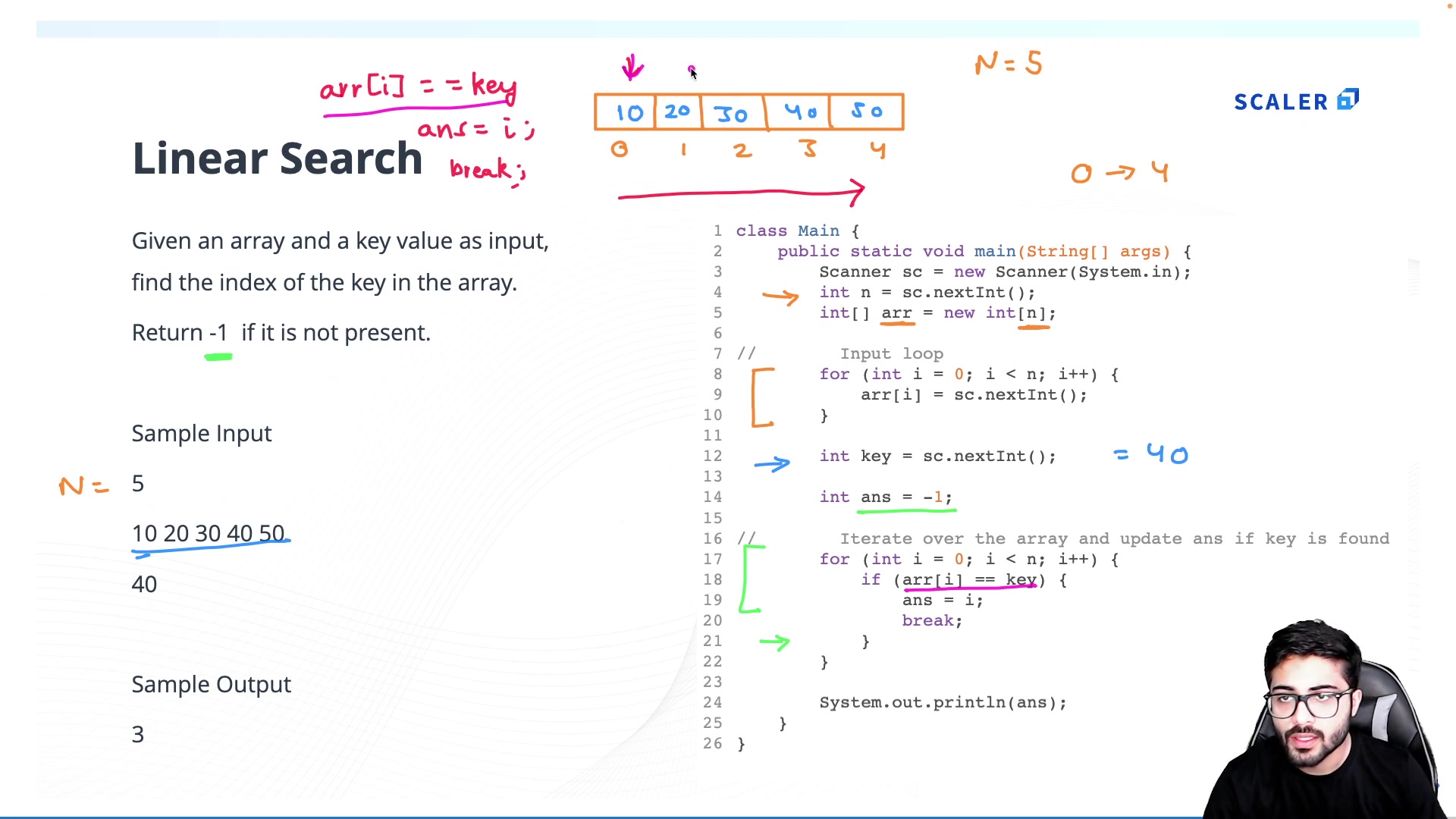Click the key value '40' under Sample Input
Image resolution: width=1456 pixels, height=819 pixels.
[x=144, y=585]
